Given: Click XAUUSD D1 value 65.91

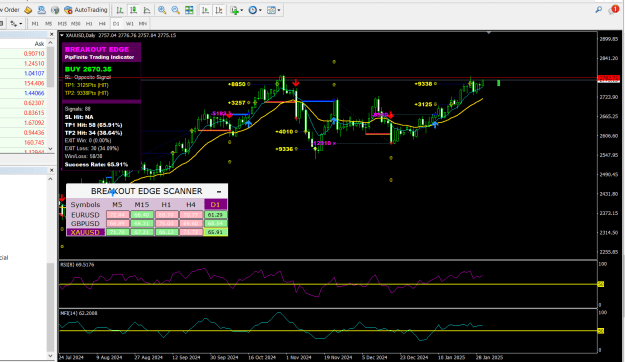Looking at the screenshot, I should click(x=215, y=232).
